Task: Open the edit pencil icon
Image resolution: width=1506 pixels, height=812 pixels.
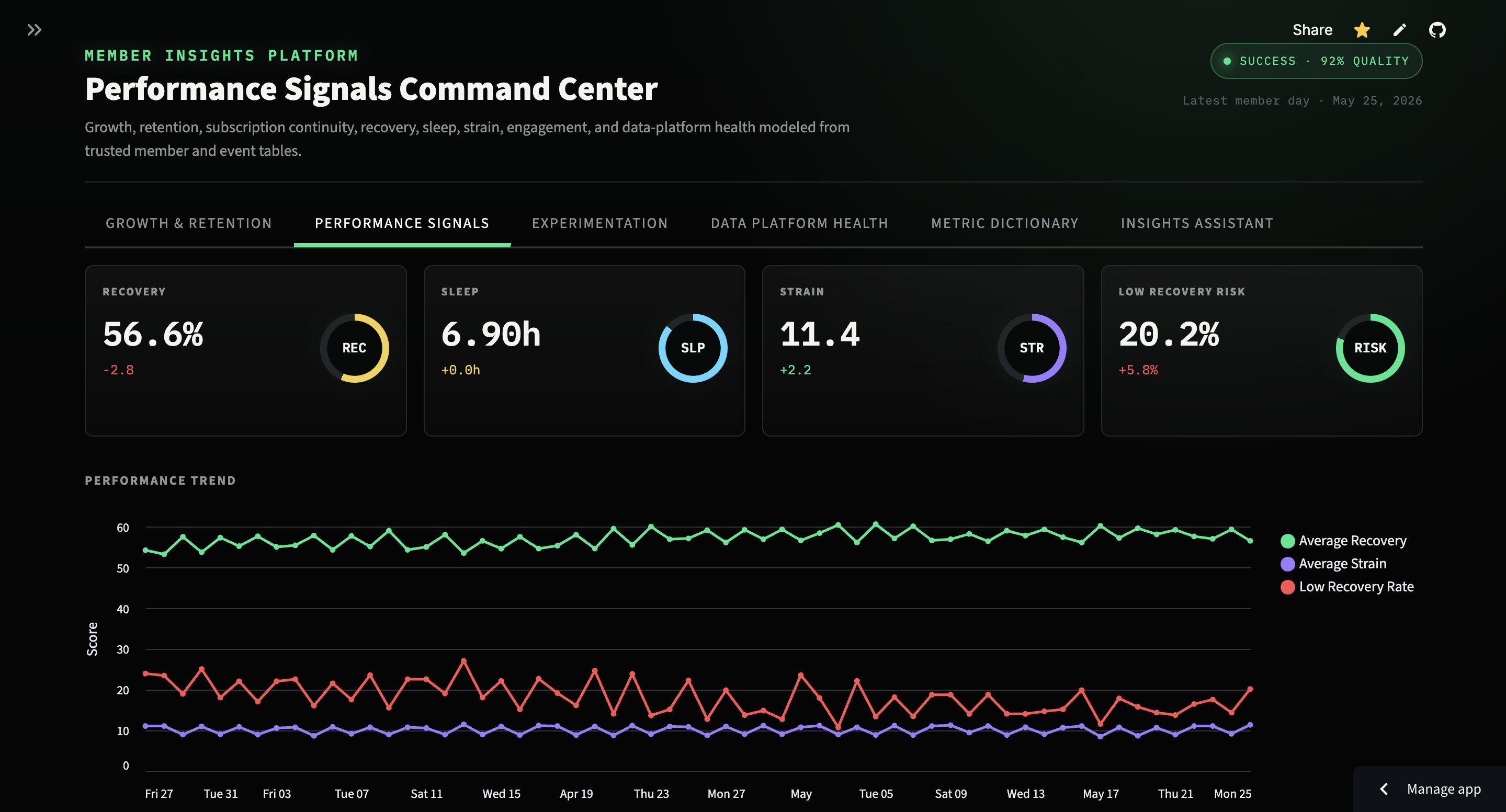Action: click(x=1400, y=30)
